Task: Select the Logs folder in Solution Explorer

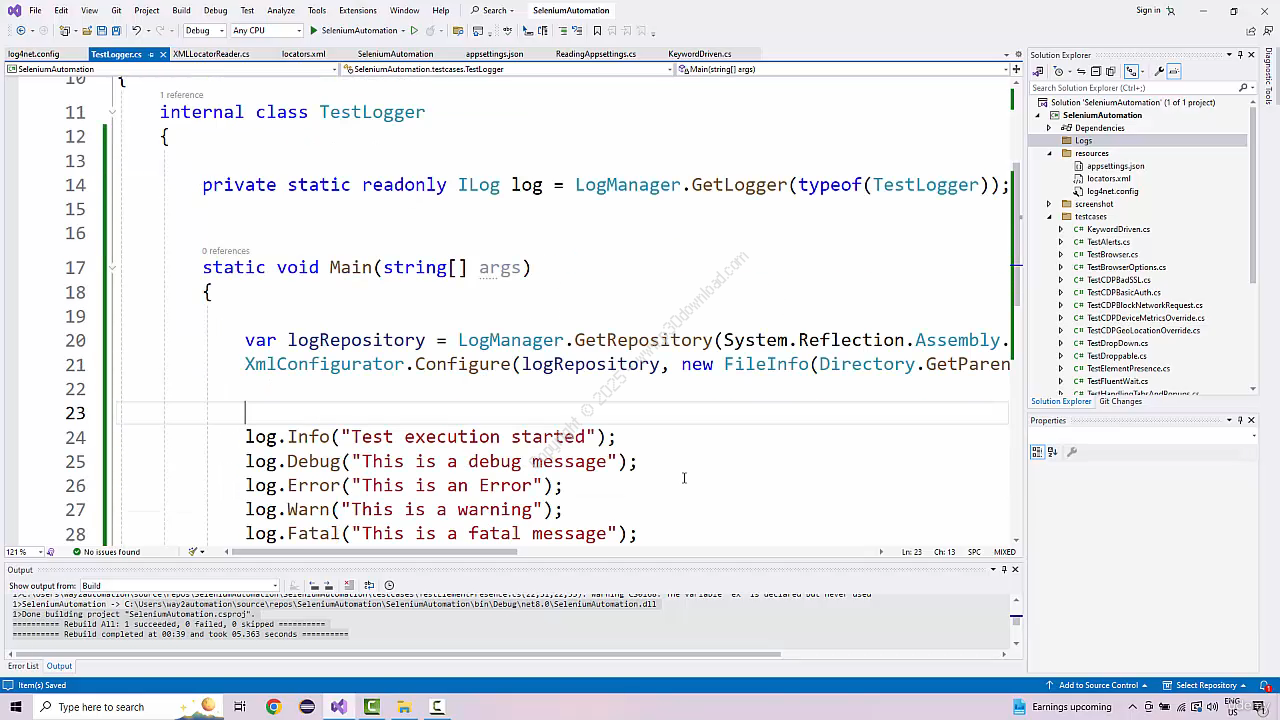Action: pos(1084,141)
